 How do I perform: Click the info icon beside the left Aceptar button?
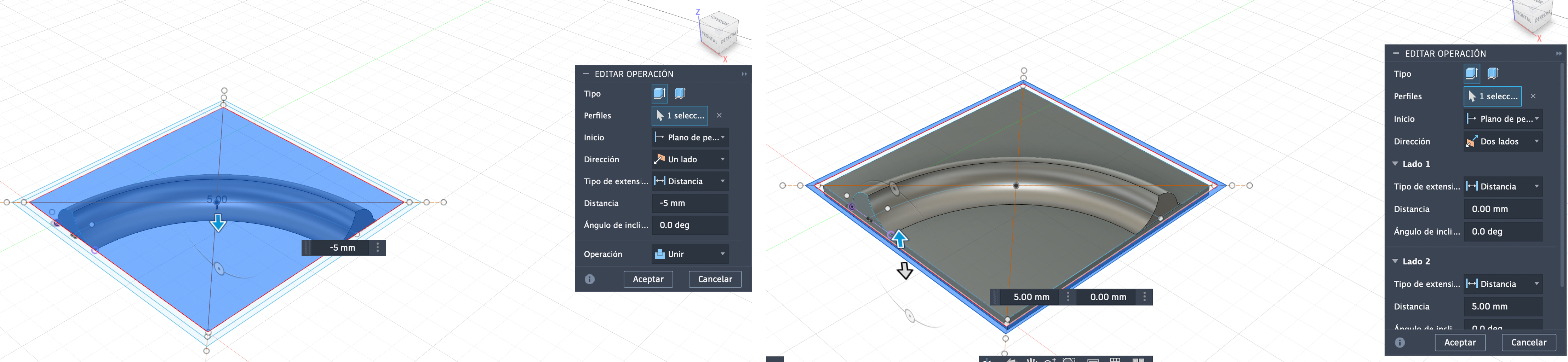(x=589, y=279)
